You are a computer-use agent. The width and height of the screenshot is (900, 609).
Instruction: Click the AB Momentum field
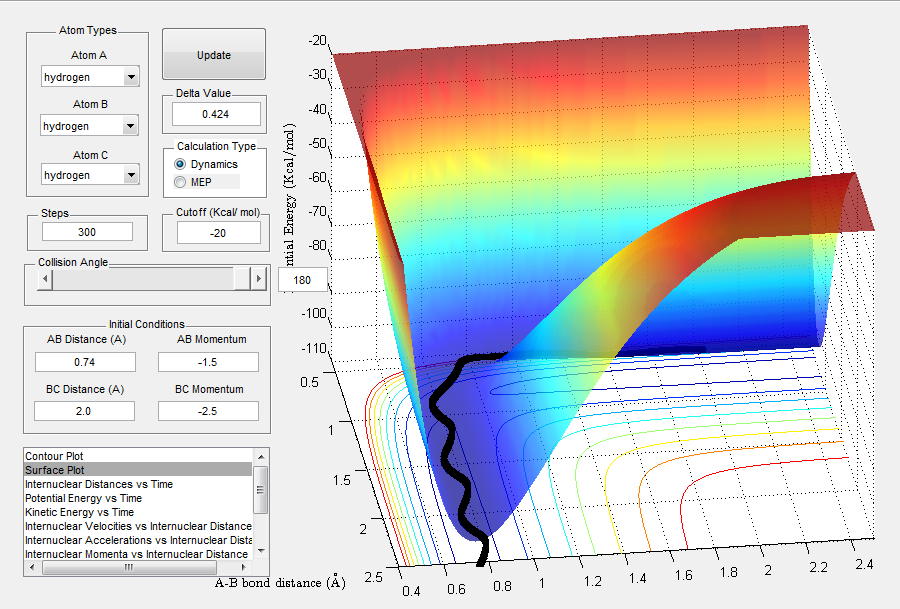point(208,362)
